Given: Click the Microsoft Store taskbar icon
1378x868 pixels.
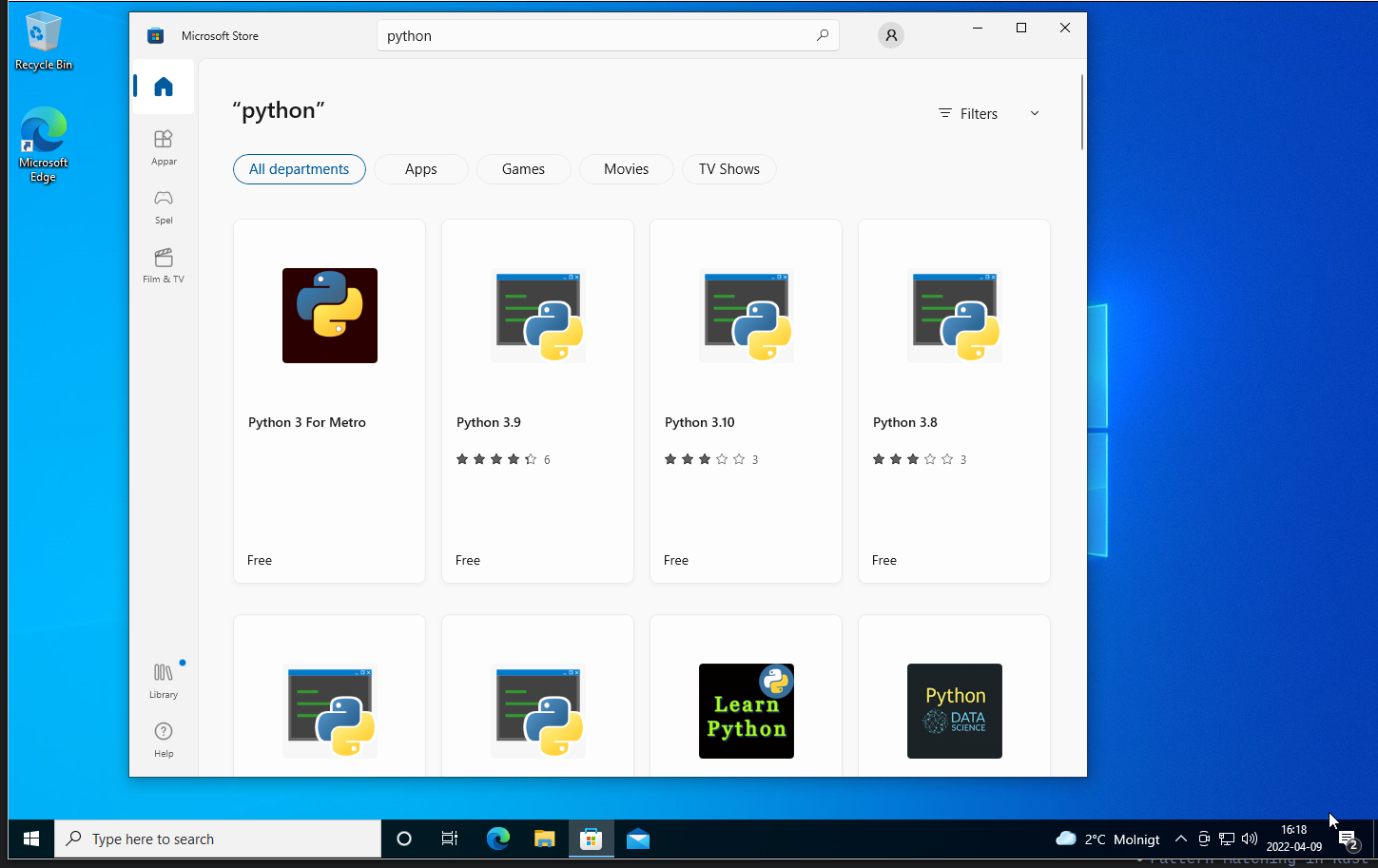Looking at the screenshot, I should pyautogui.click(x=592, y=839).
